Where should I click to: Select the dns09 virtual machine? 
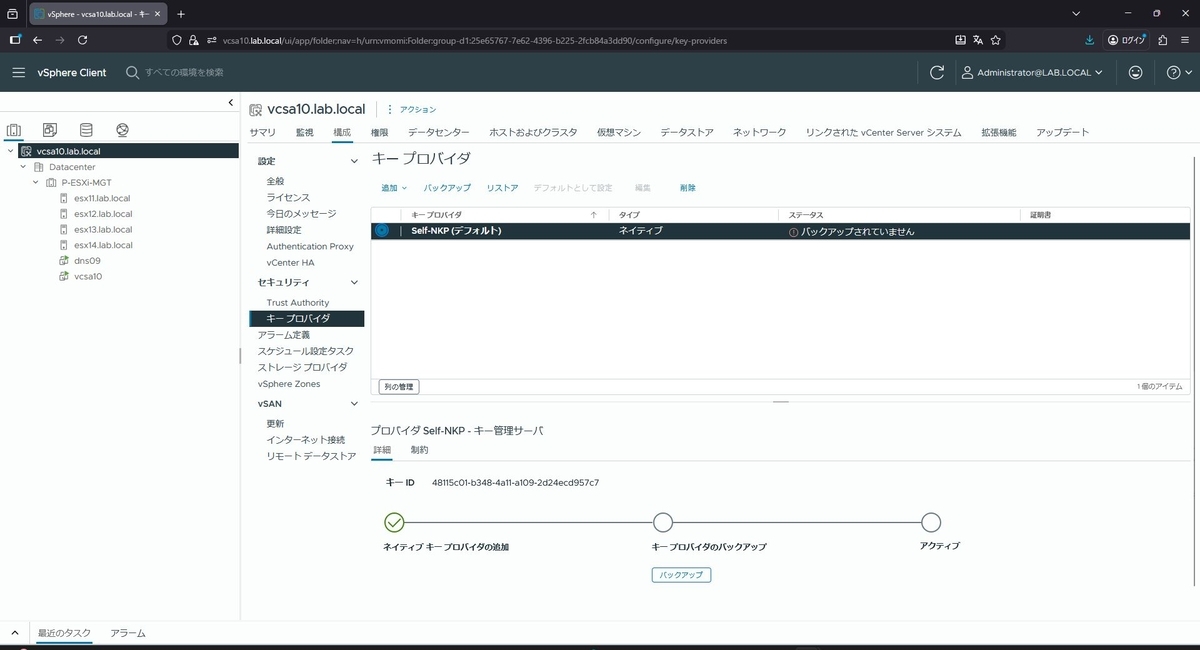87,260
